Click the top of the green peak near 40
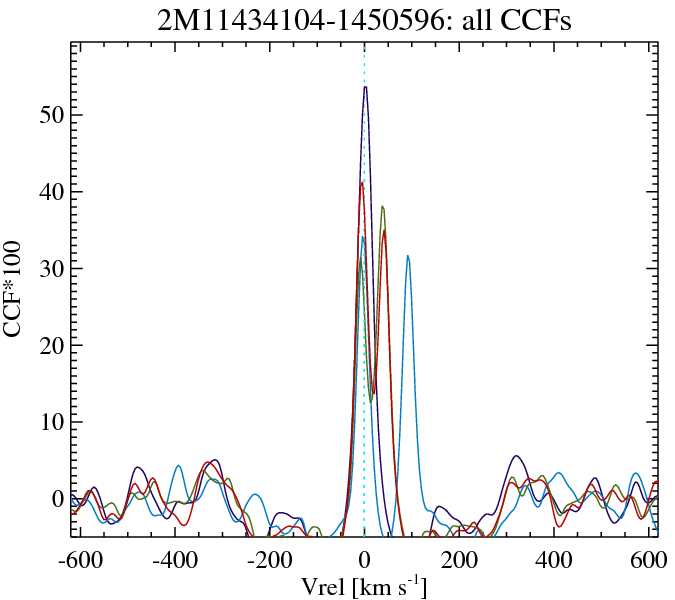Viewport: 675px width, 600px height. click(x=382, y=208)
